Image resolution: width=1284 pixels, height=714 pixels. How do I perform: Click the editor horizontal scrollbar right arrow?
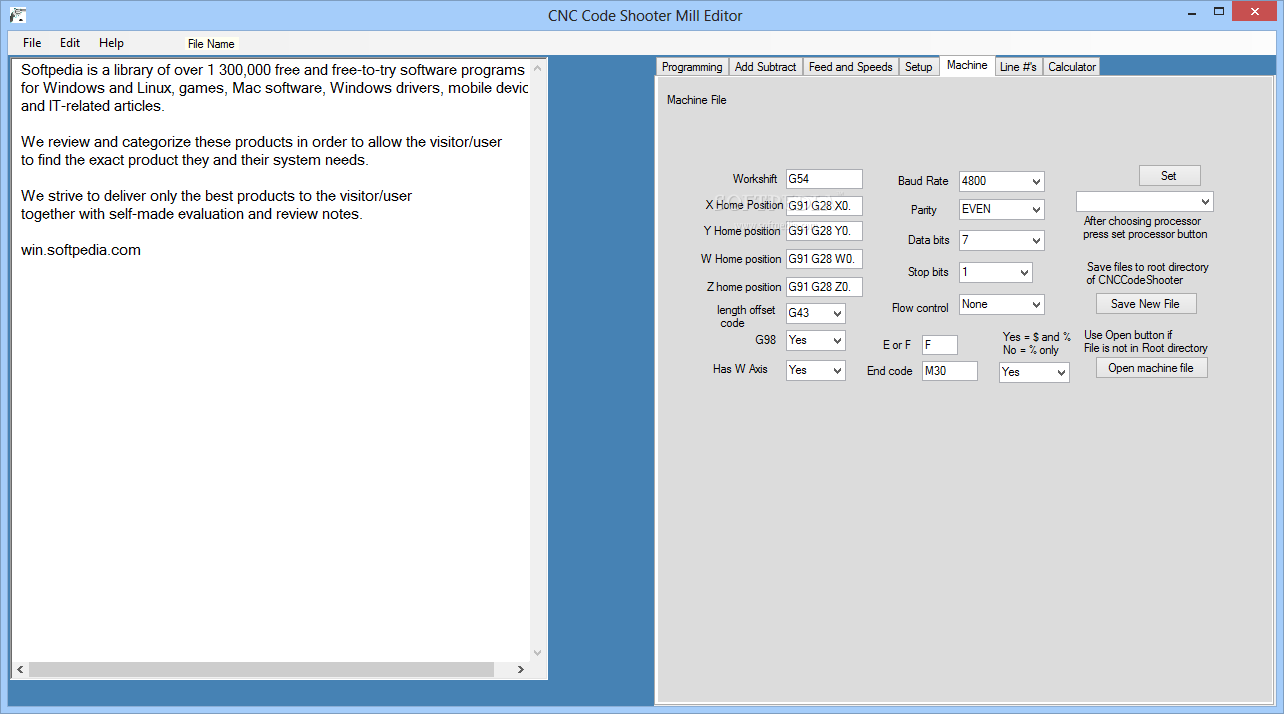pyautogui.click(x=520, y=670)
